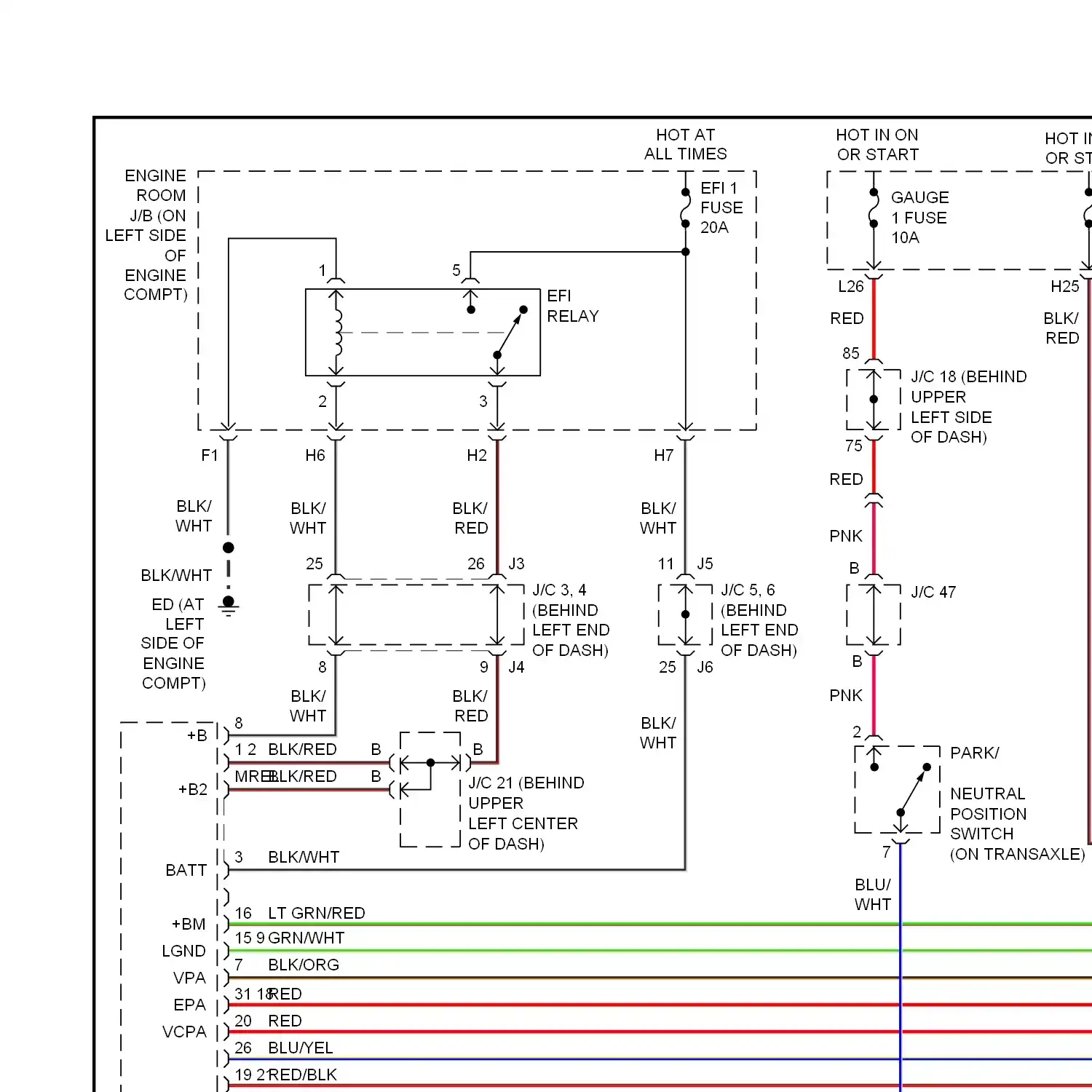
Task: Click the +B terminal label
Action: (x=197, y=735)
